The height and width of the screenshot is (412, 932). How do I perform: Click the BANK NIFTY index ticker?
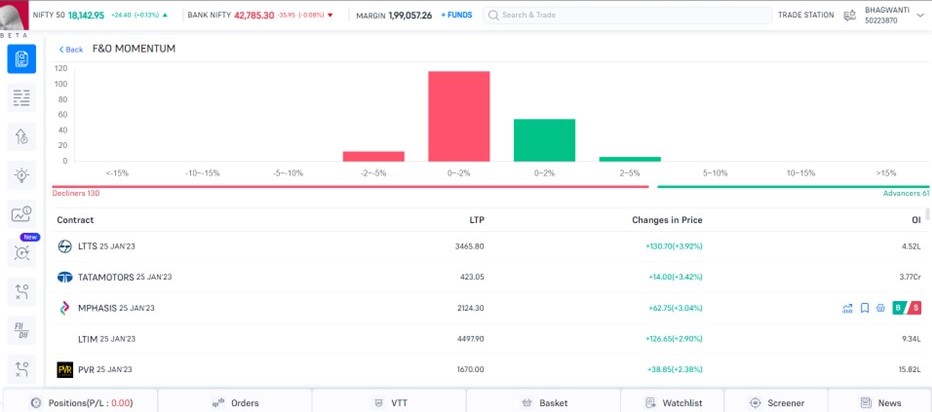point(260,15)
